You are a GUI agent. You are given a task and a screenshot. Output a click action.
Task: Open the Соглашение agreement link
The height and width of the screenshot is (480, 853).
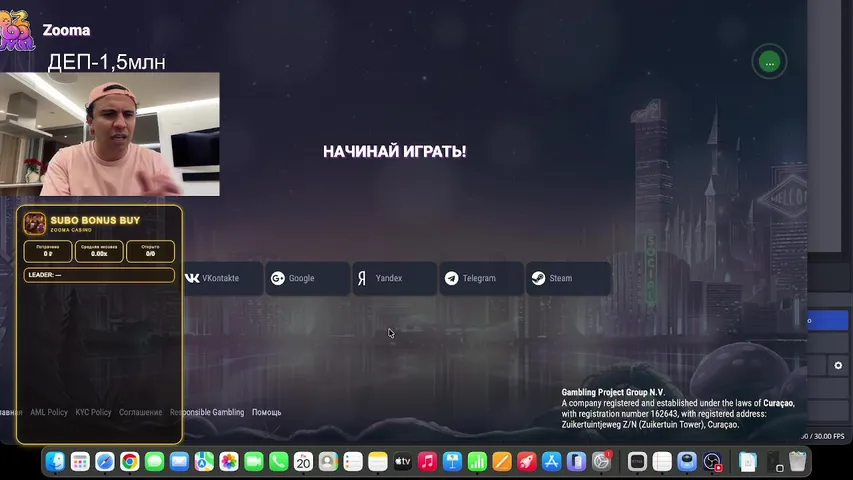[140, 412]
